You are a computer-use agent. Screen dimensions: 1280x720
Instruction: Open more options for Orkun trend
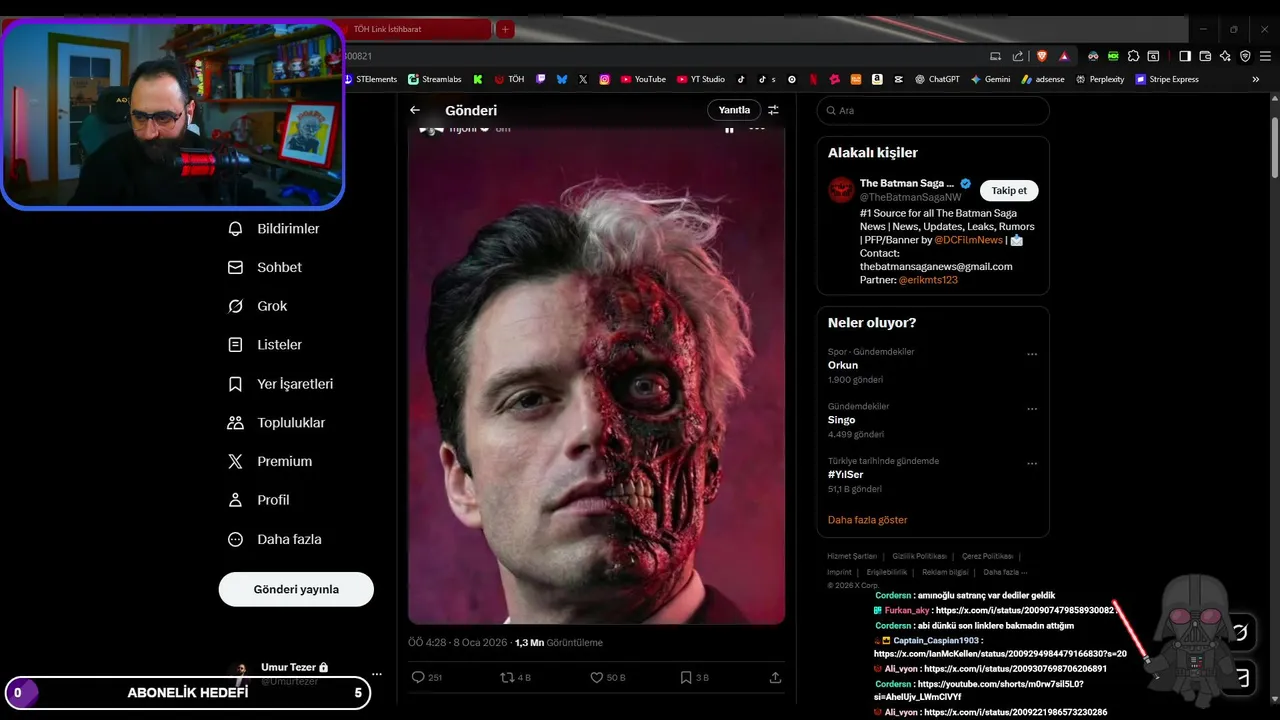[1032, 354]
